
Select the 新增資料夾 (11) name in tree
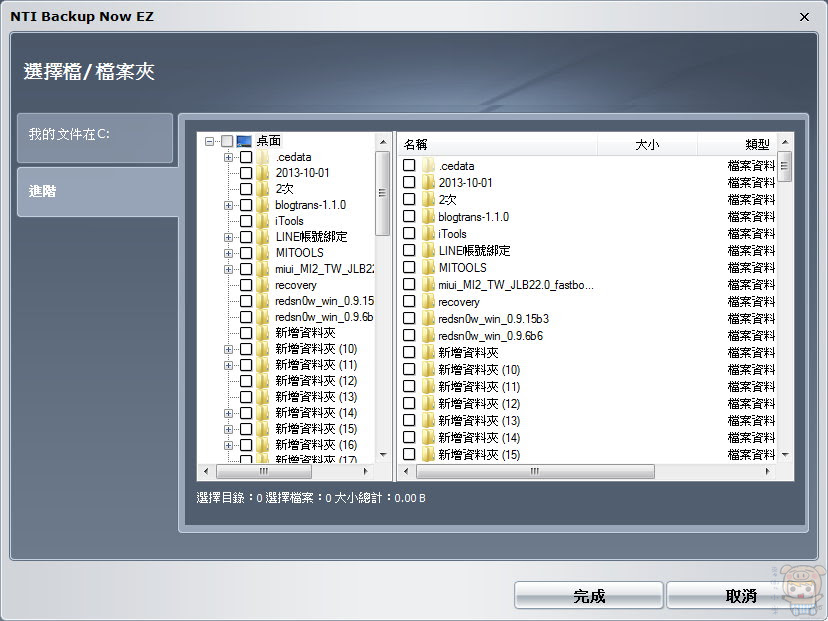[316, 365]
